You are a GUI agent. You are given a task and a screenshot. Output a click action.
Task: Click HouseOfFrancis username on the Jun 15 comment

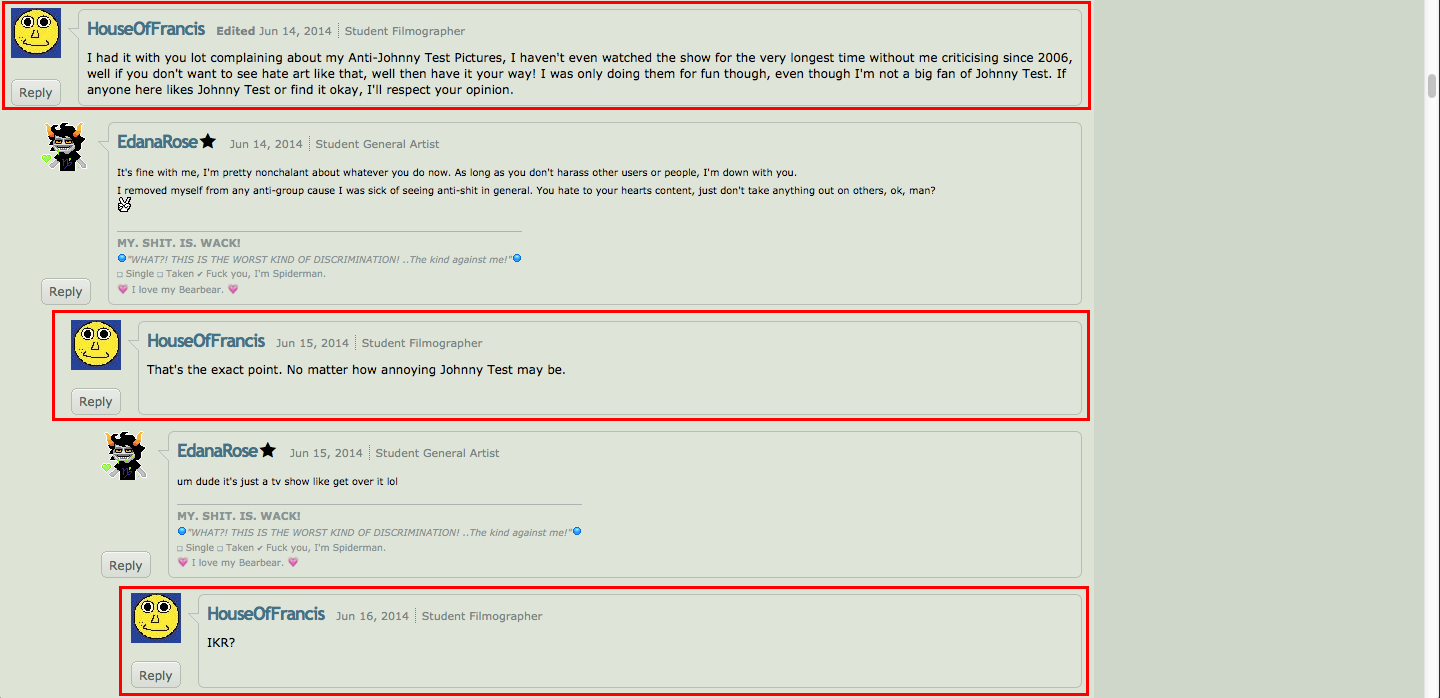click(206, 341)
